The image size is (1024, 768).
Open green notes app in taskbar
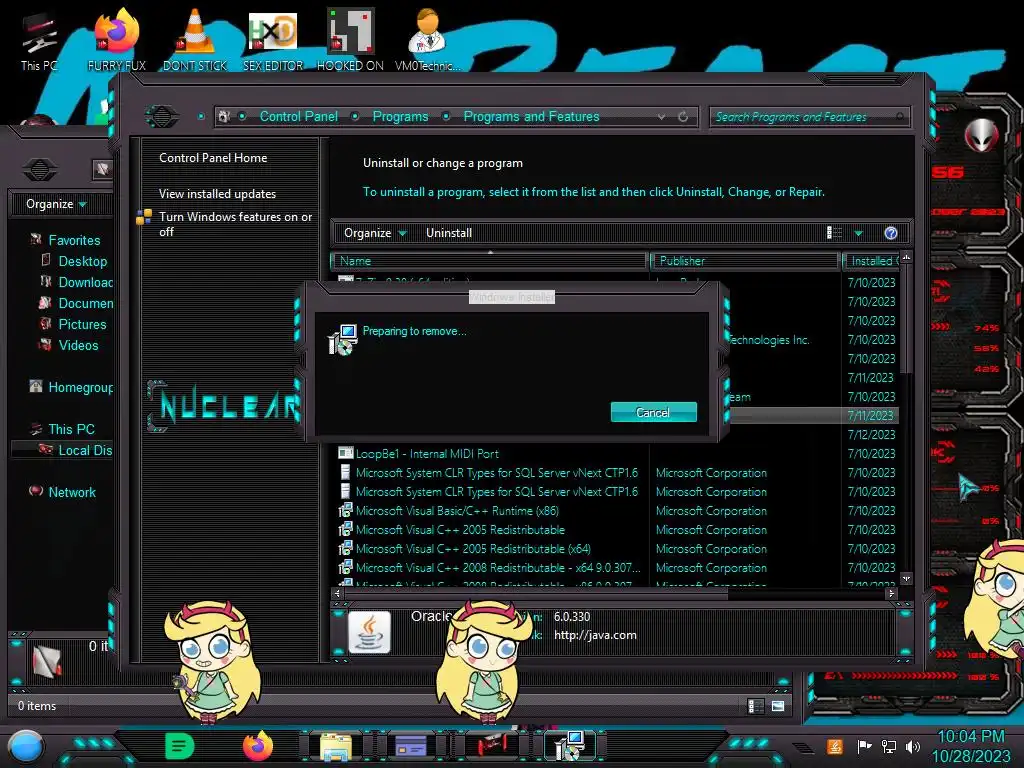point(180,746)
